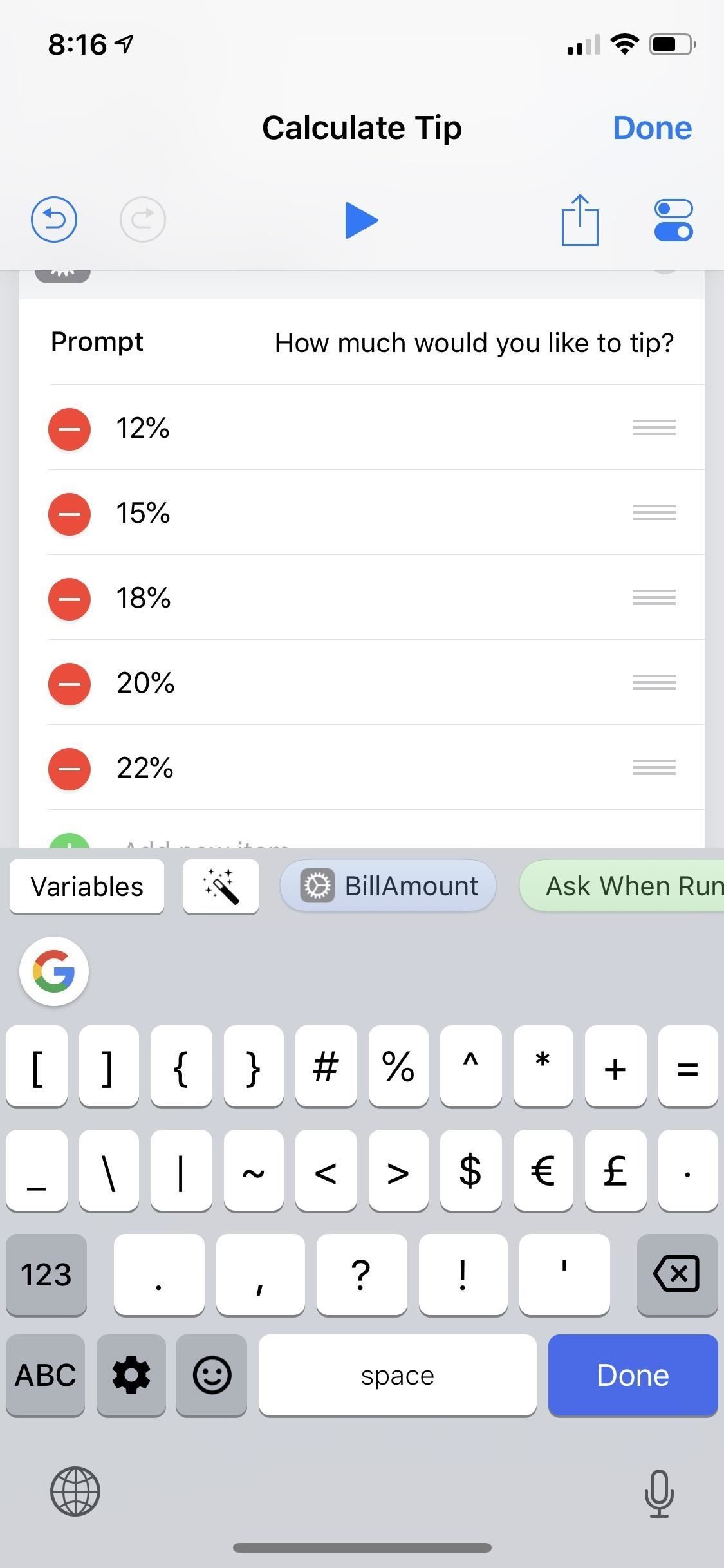This screenshot has width=724, height=1568.
Task: Tap the magic wand variable icon
Action: click(x=221, y=886)
